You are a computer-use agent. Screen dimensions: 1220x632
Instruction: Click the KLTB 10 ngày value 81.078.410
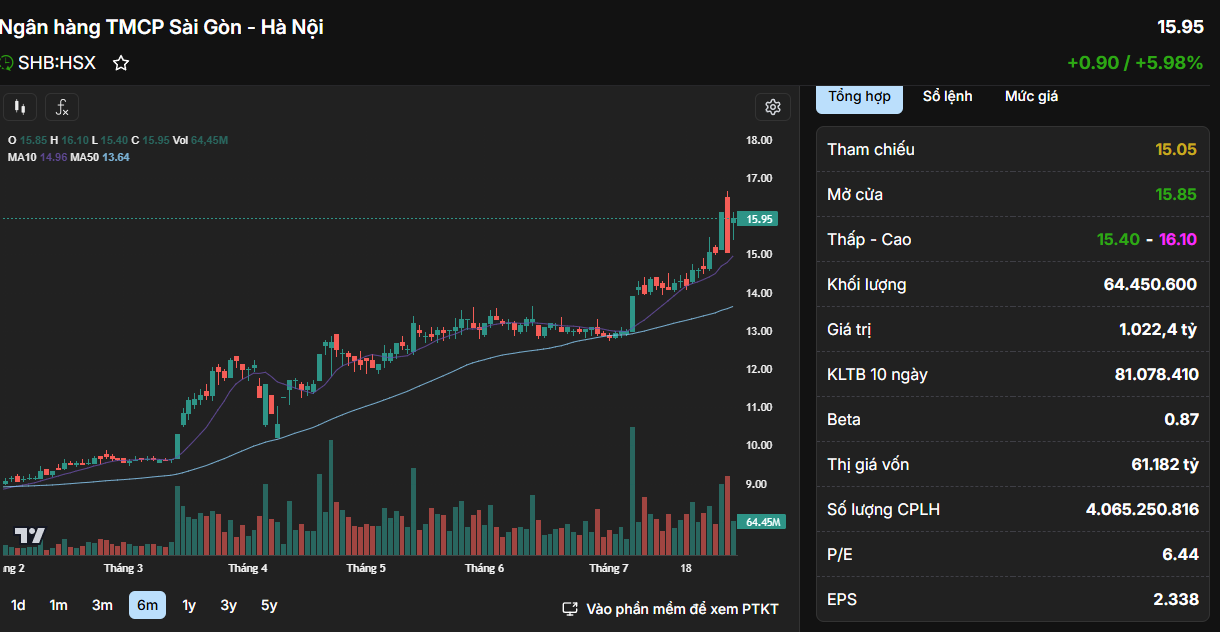[x=1156, y=375]
